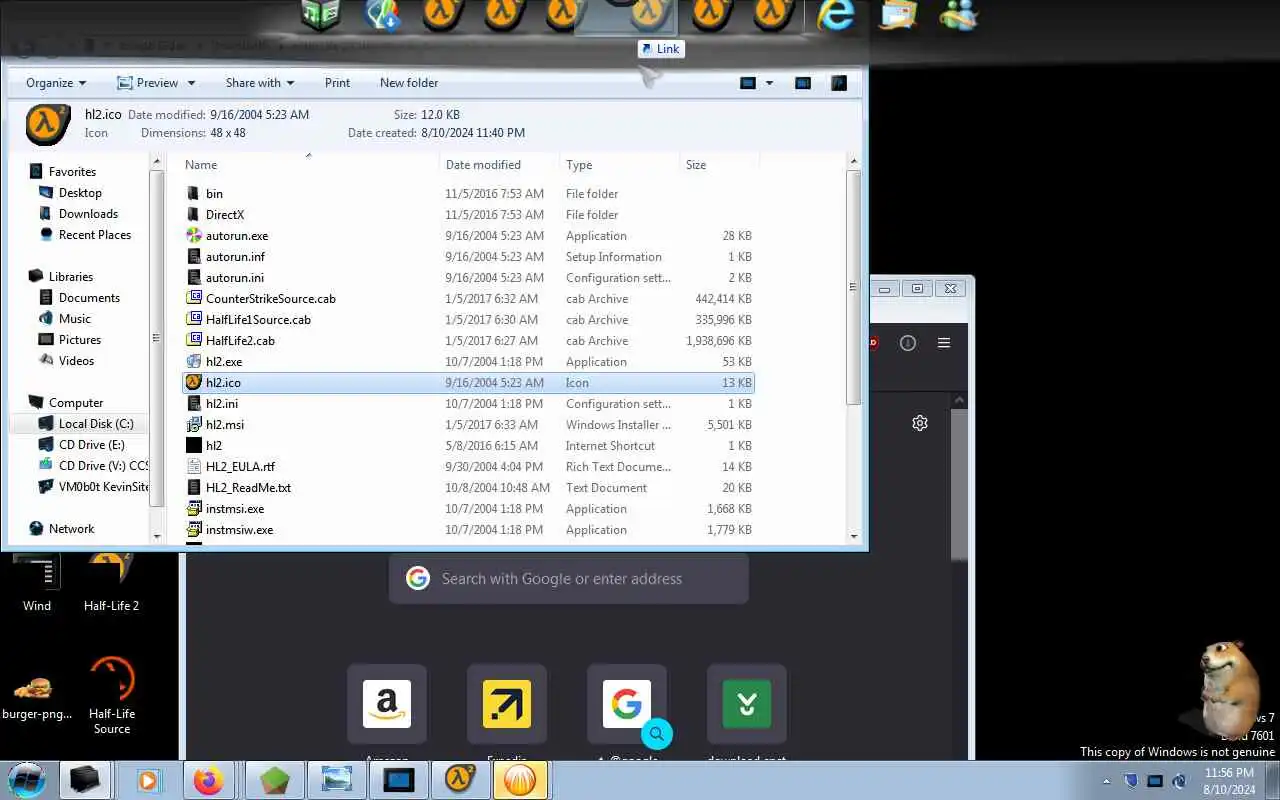Select the CounterStrikeSource.cab archive icon
Image resolution: width=1280 pixels, height=800 pixels.
pyautogui.click(x=194, y=298)
